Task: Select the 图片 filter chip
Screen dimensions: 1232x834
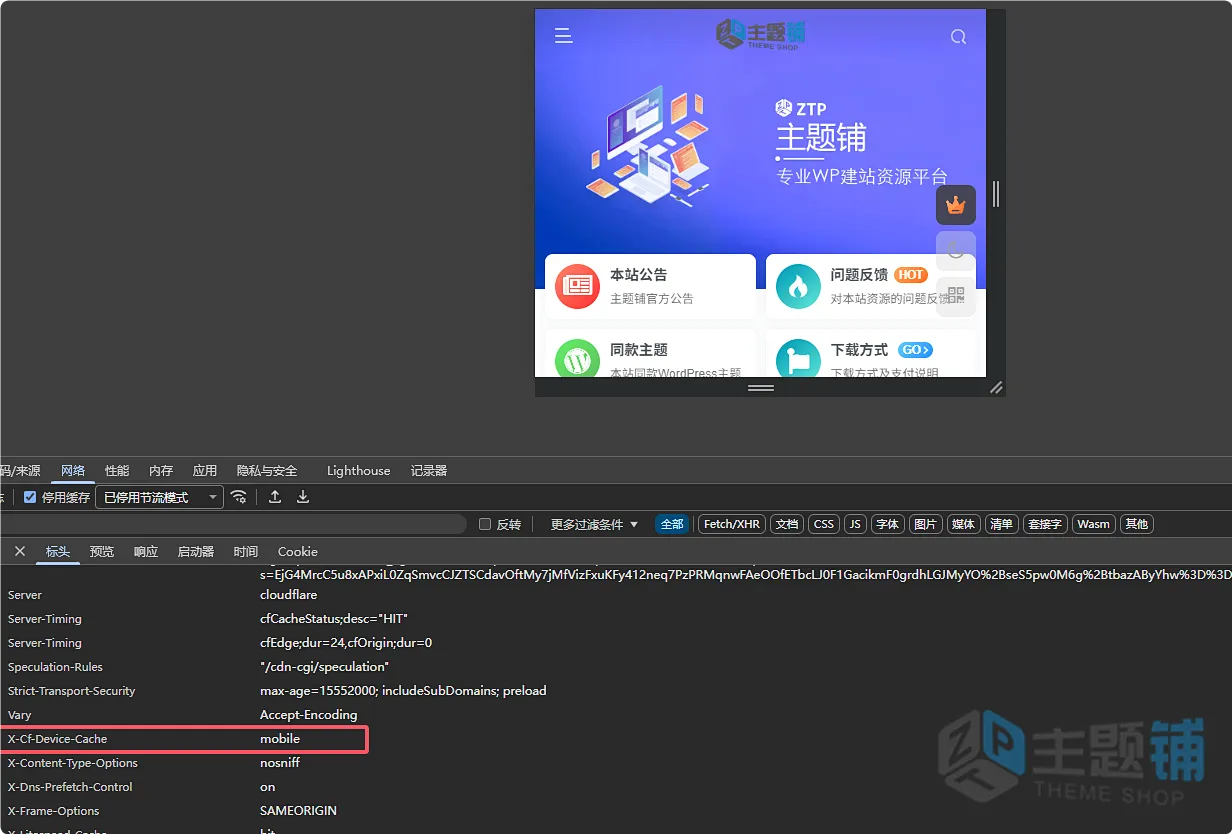Action: (926, 524)
